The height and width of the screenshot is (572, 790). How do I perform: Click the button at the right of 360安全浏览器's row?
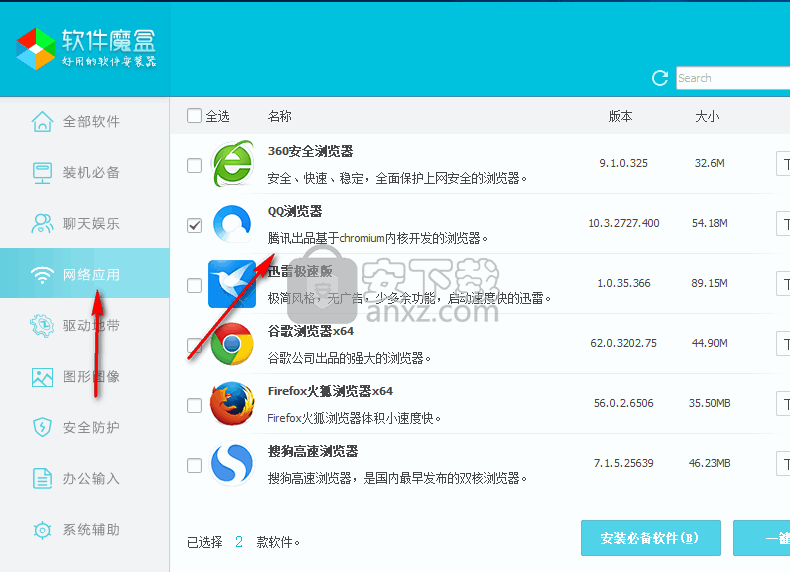[783, 164]
